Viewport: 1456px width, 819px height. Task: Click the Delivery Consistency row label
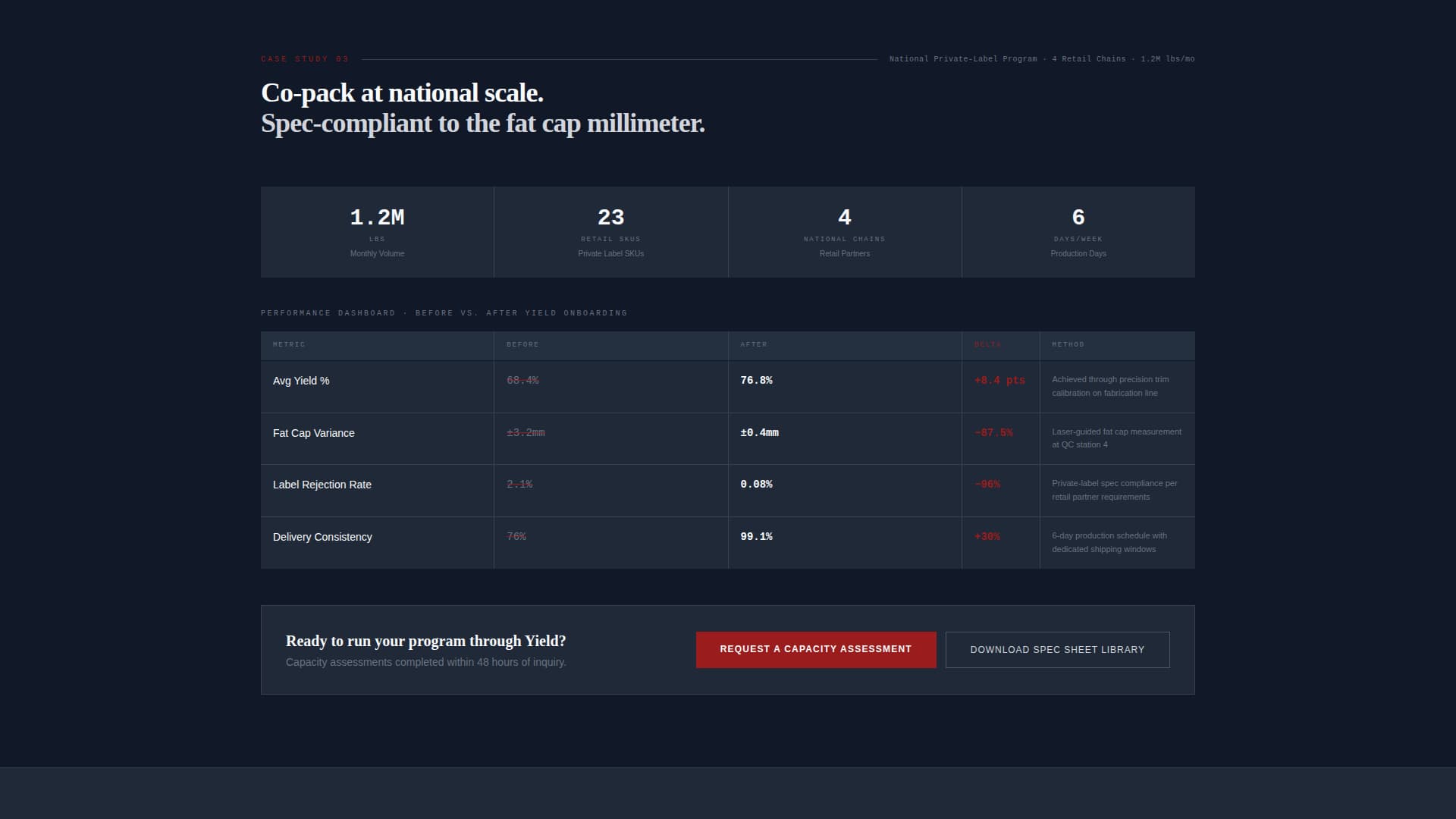(x=322, y=536)
